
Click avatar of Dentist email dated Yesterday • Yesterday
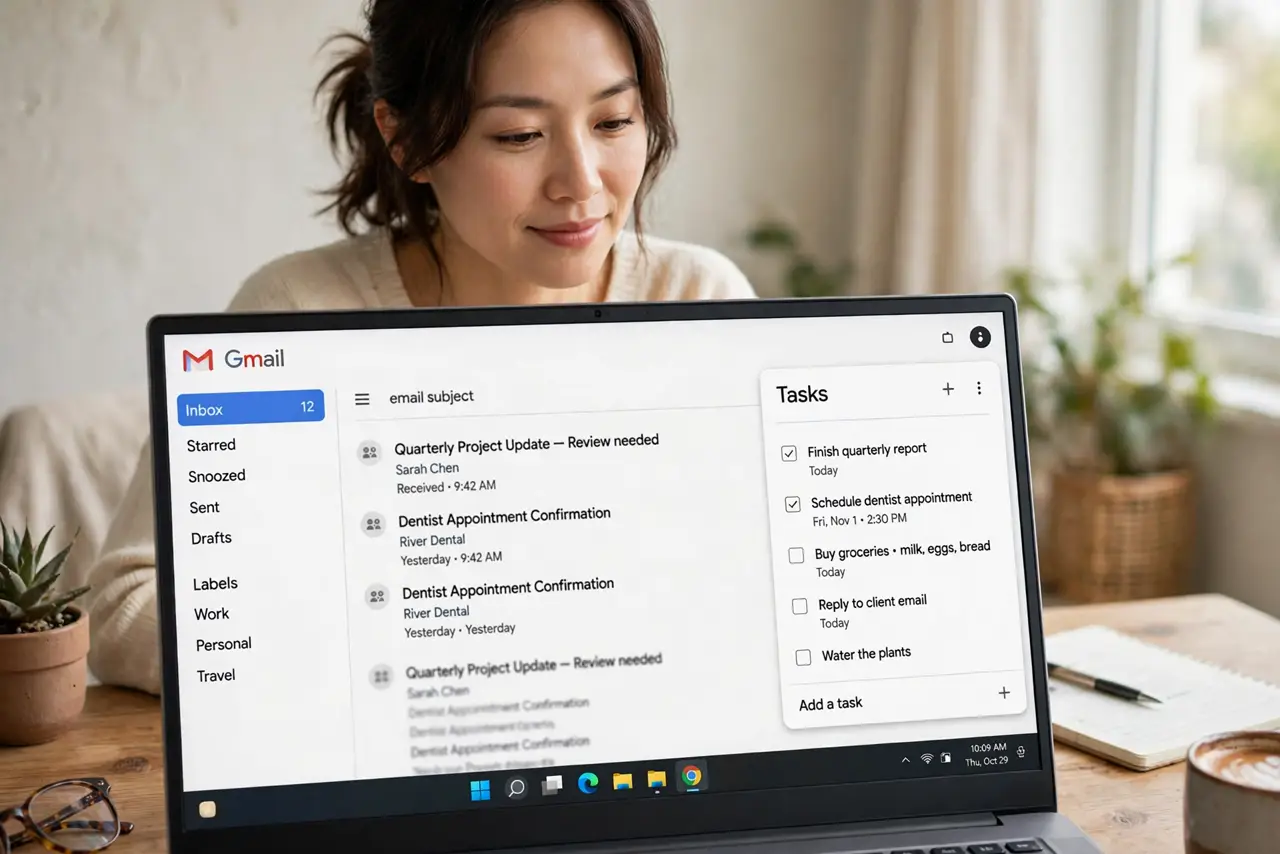click(x=377, y=596)
